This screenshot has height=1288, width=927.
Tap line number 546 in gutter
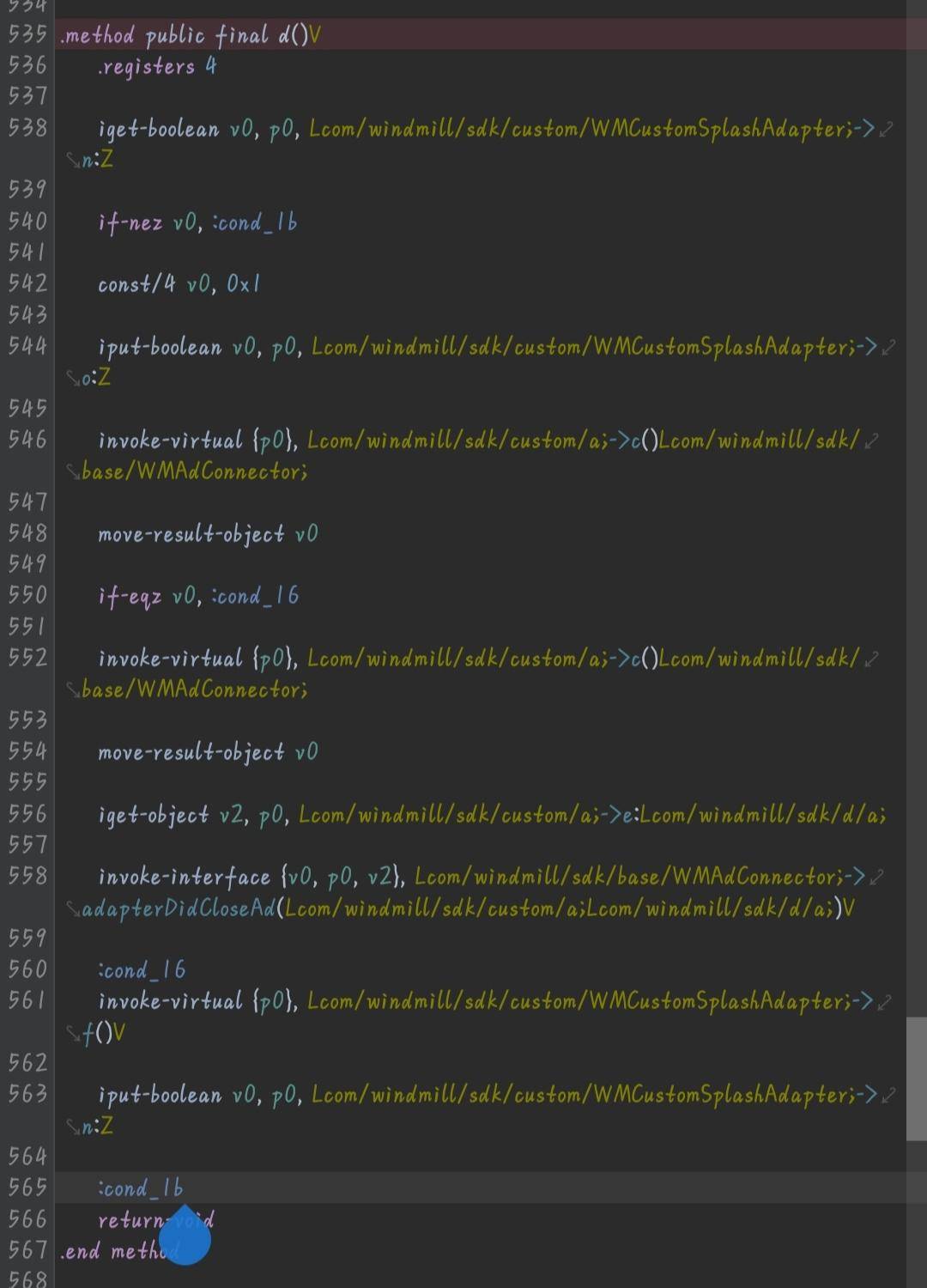[x=27, y=440]
